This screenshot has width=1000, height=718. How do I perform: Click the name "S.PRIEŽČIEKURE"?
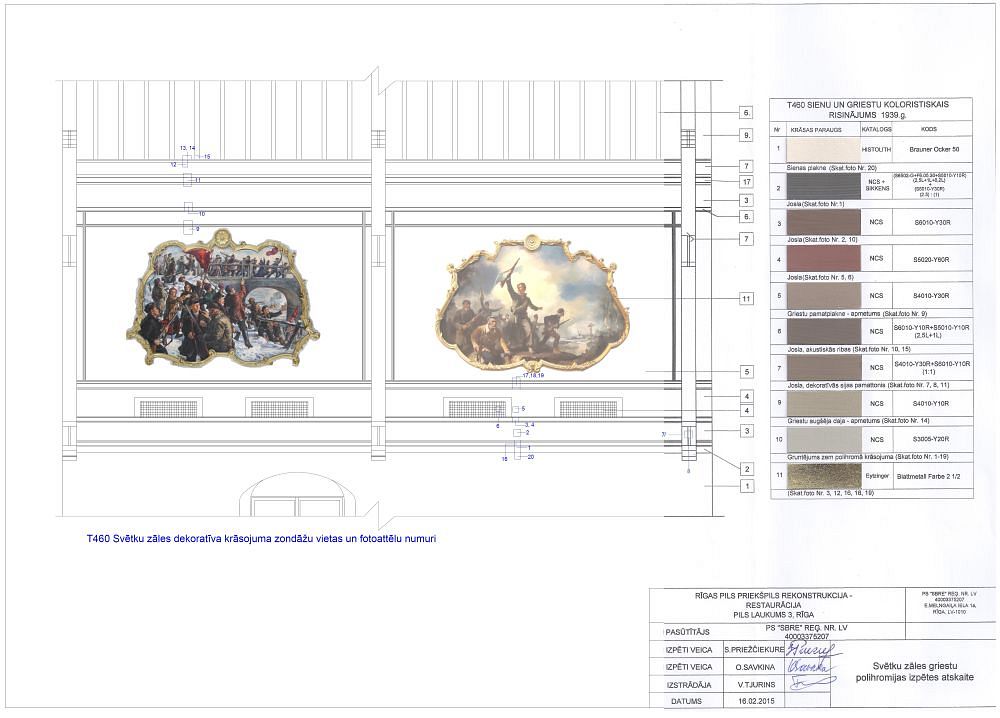click(x=754, y=650)
